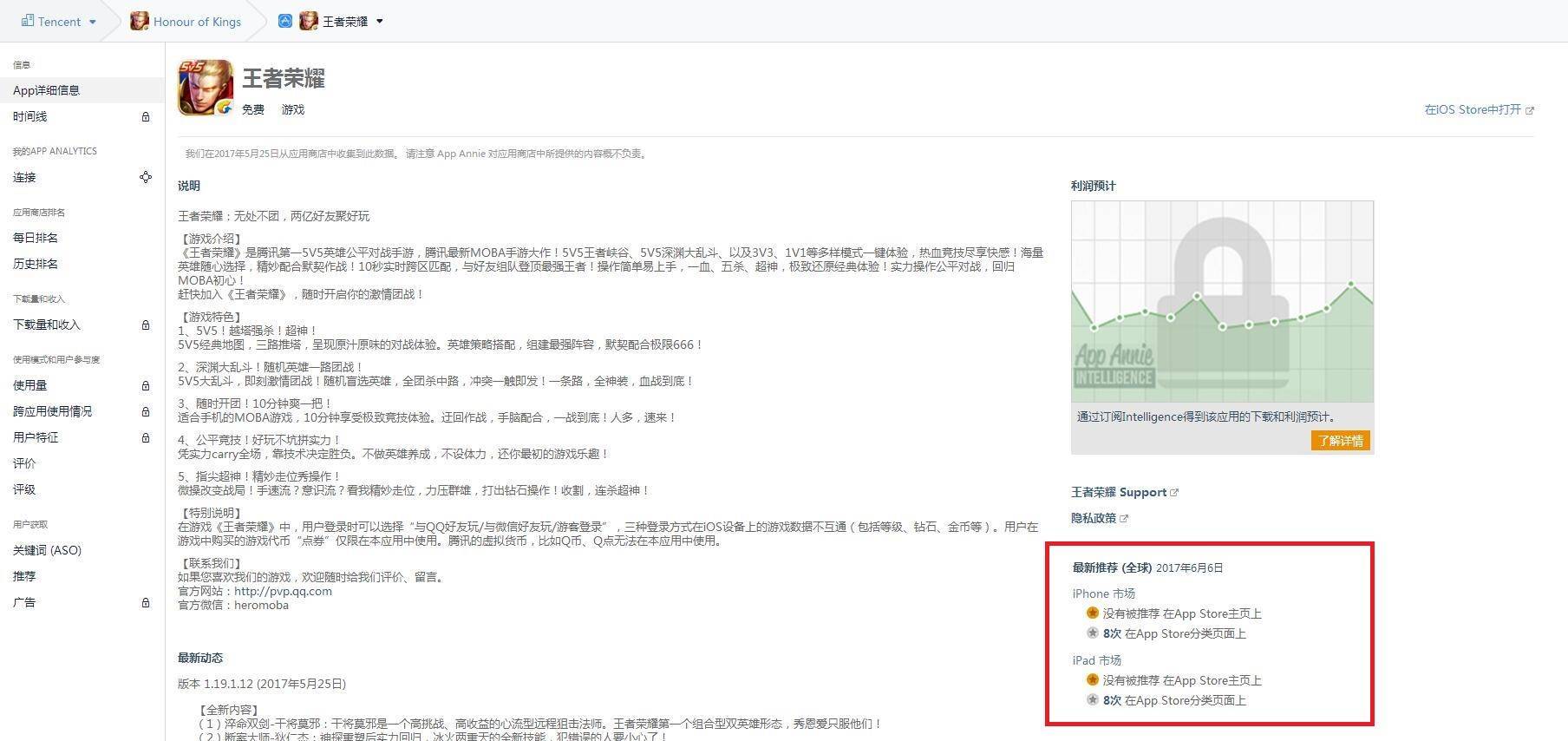Open 历史排名 in the sidebar
Viewport: 1568px width, 741px height.
point(36,264)
